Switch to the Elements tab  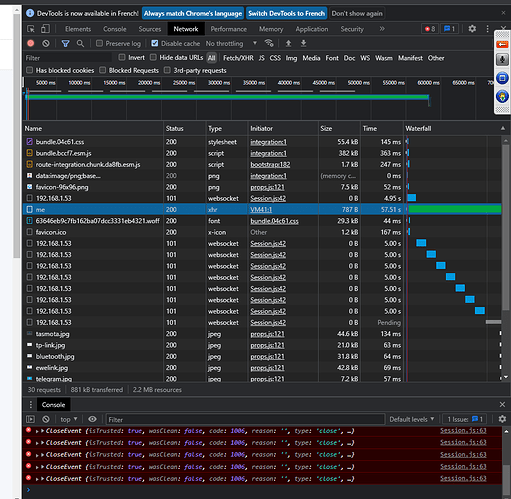coord(78,29)
